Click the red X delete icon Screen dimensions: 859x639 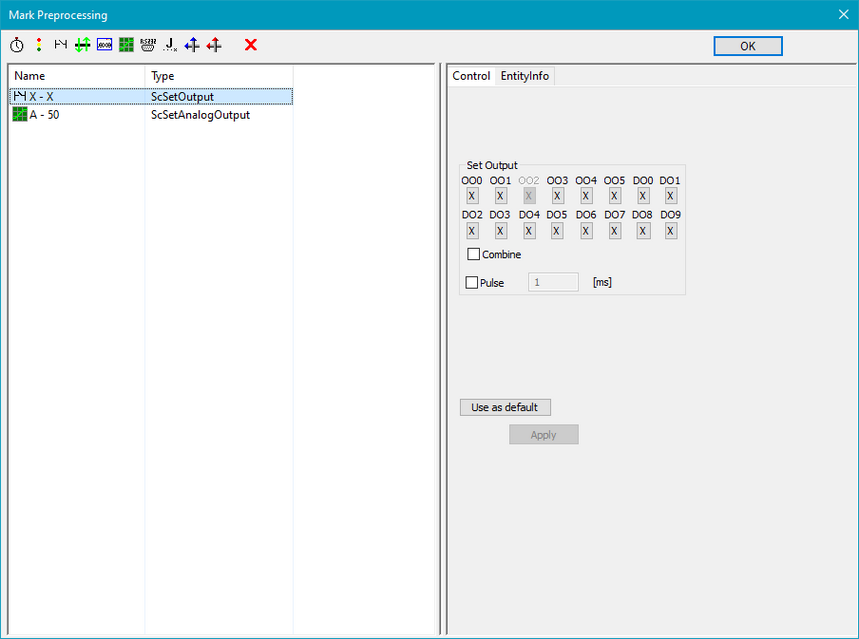click(251, 45)
